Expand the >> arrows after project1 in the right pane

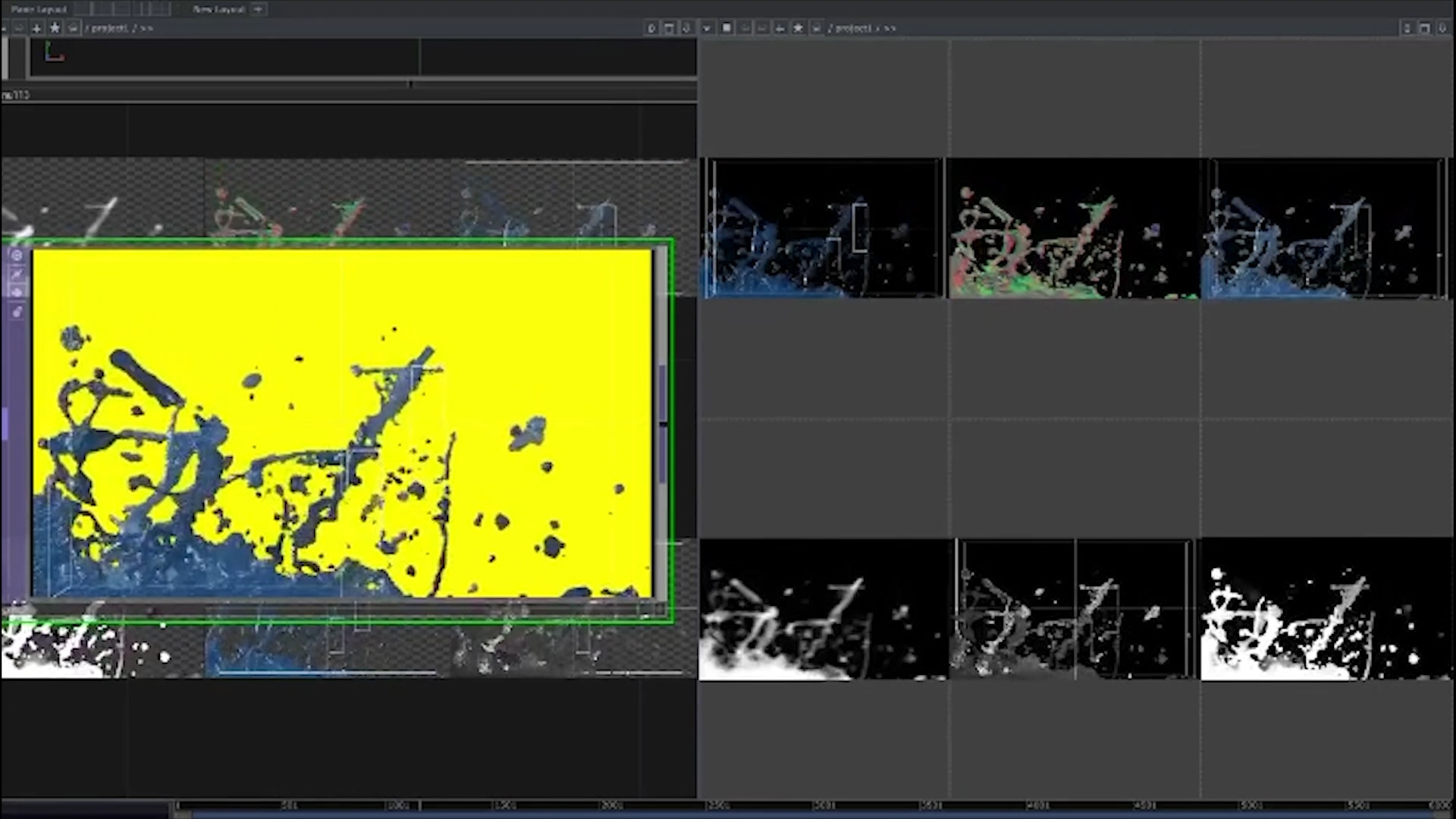890,28
